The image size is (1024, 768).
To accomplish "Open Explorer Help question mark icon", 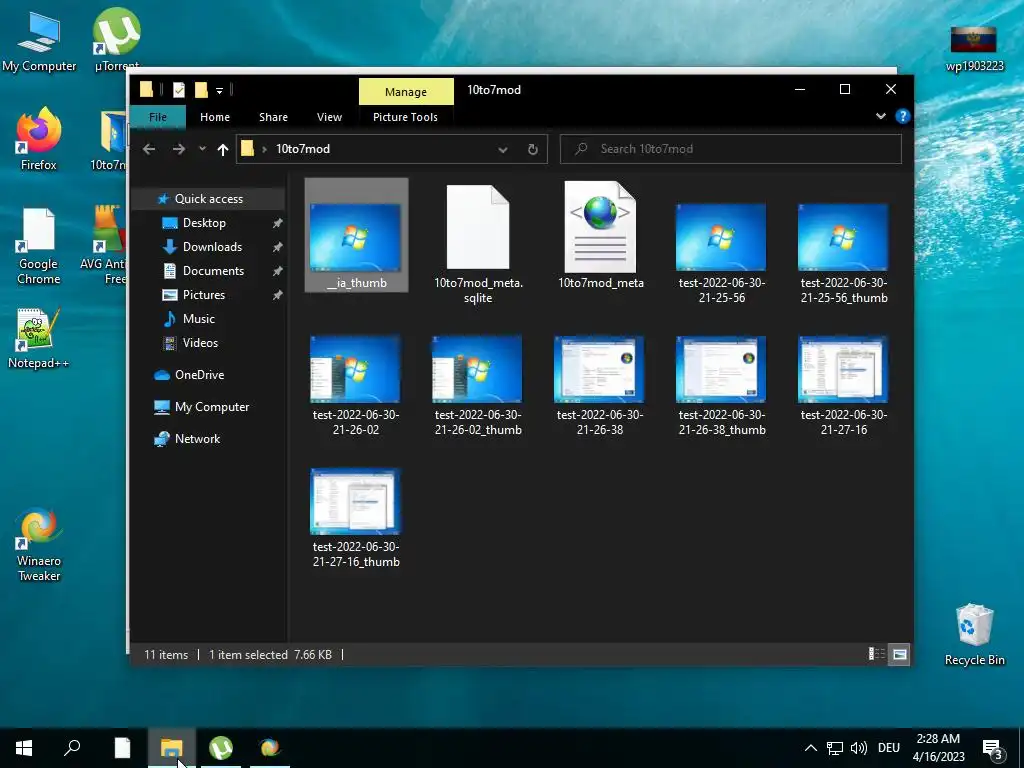I will (x=903, y=116).
